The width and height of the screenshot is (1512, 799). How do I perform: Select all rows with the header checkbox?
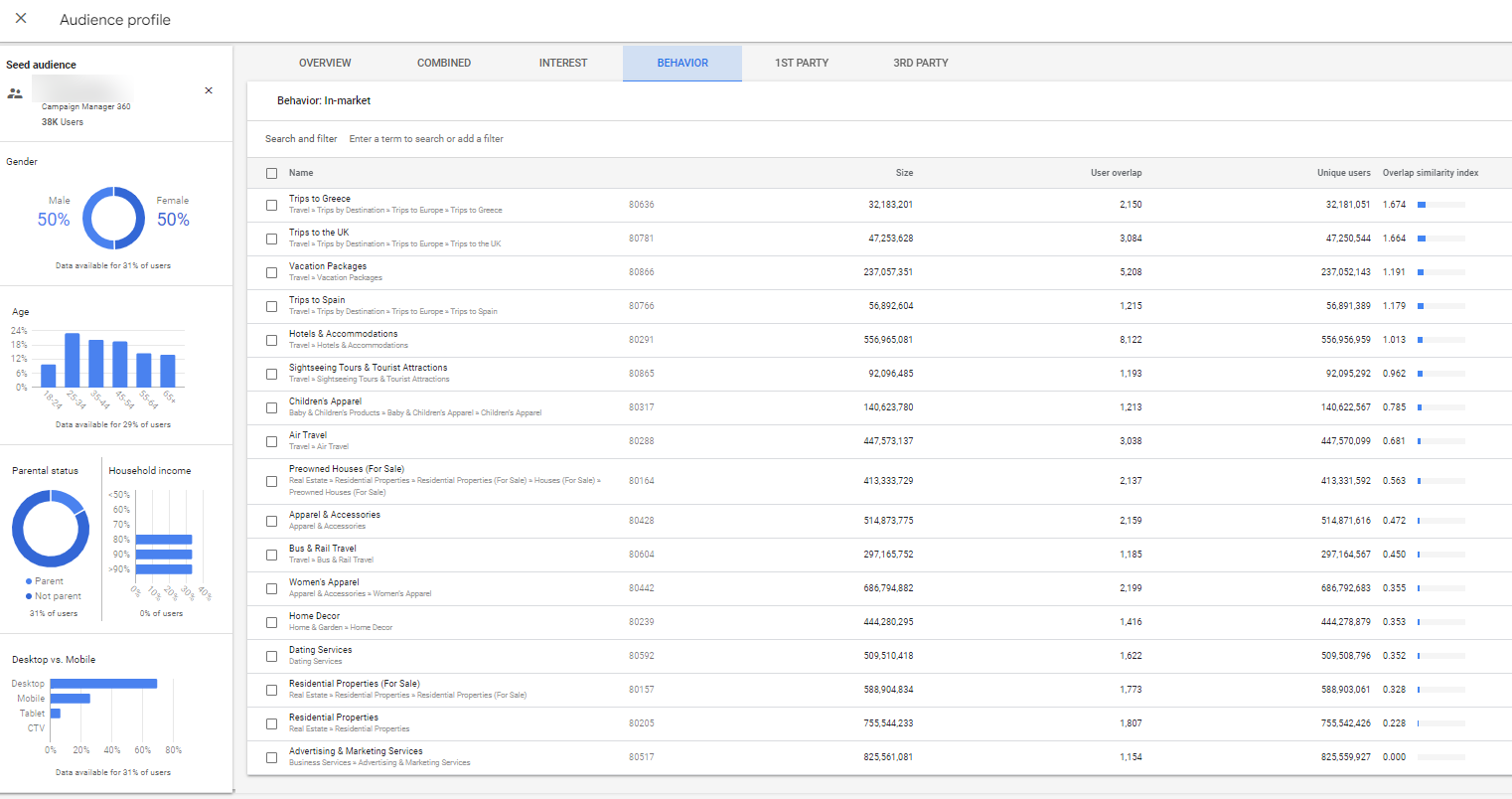click(271, 172)
